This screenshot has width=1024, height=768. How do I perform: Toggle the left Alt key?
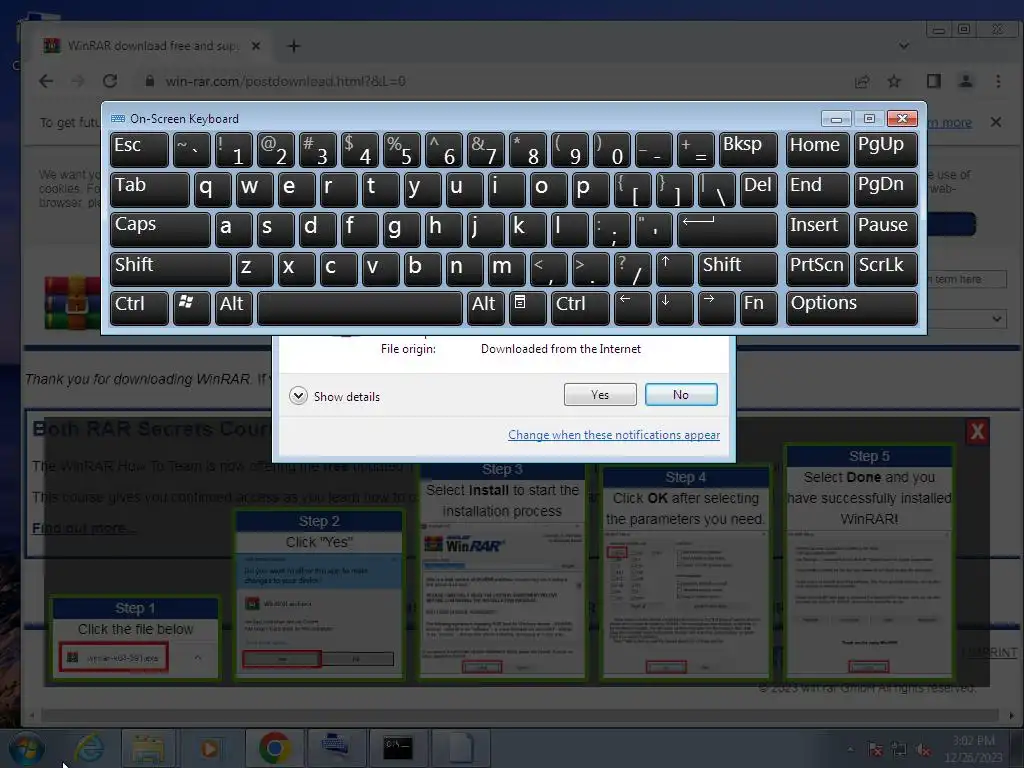(233, 308)
